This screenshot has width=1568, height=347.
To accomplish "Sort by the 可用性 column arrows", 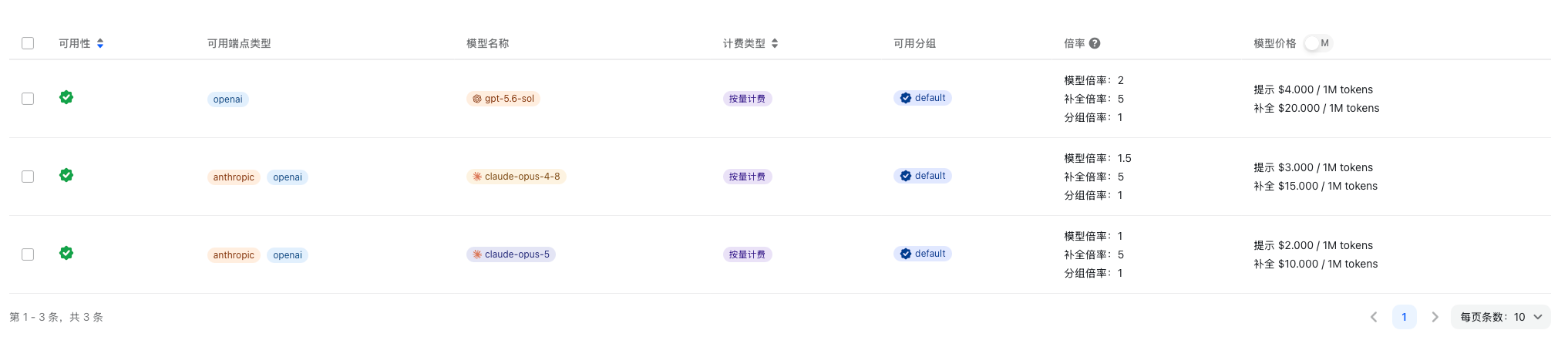I will point(100,43).
